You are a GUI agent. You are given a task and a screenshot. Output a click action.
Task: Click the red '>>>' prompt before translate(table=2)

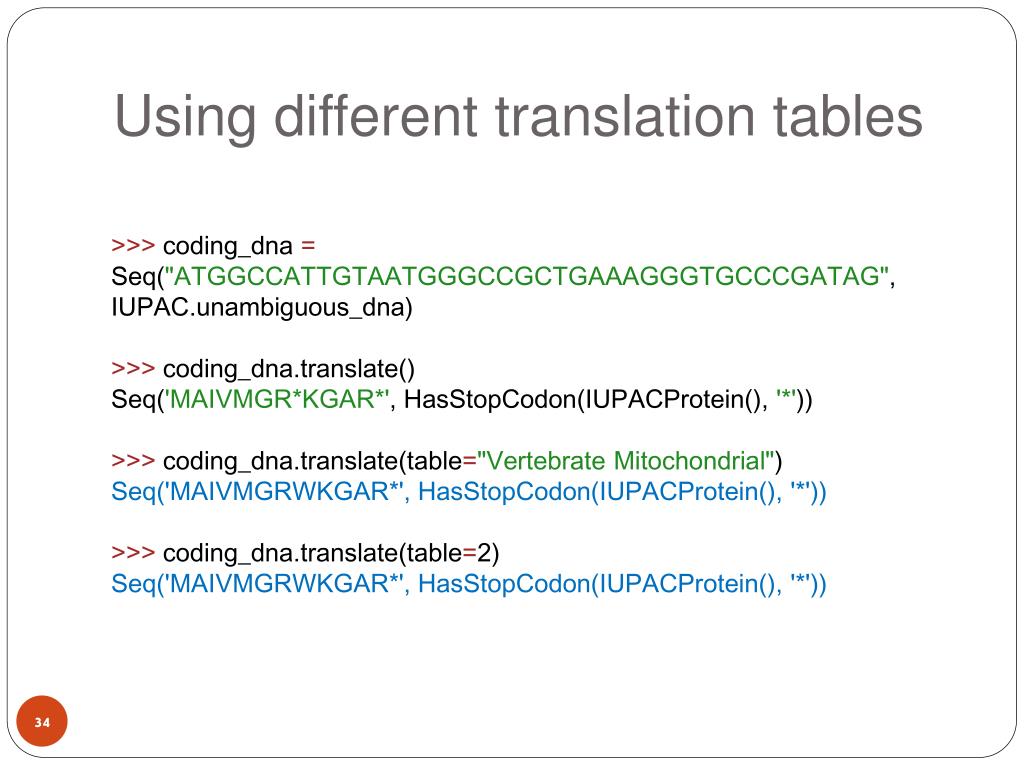(133, 553)
